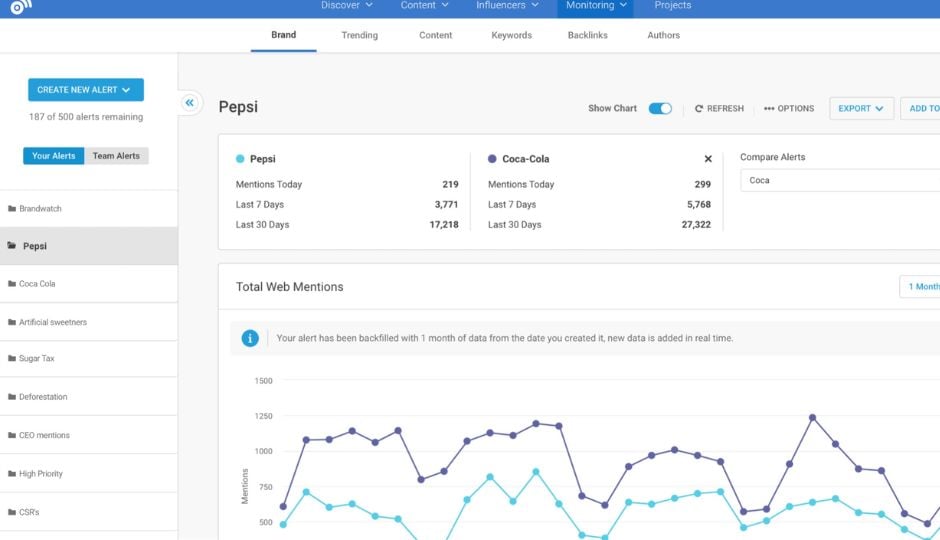940x540 pixels.
Task: Remove the Coca-Cola comparison with X
Action: [708, 159]
